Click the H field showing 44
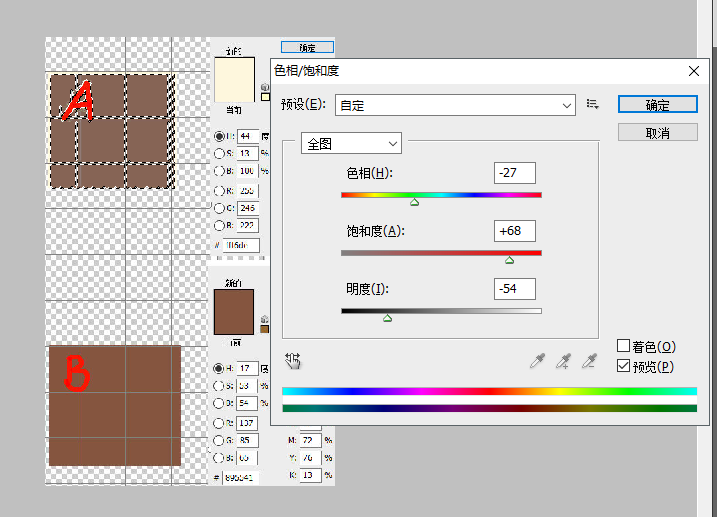Screen dimensions: 717x517 click(248, 136)
